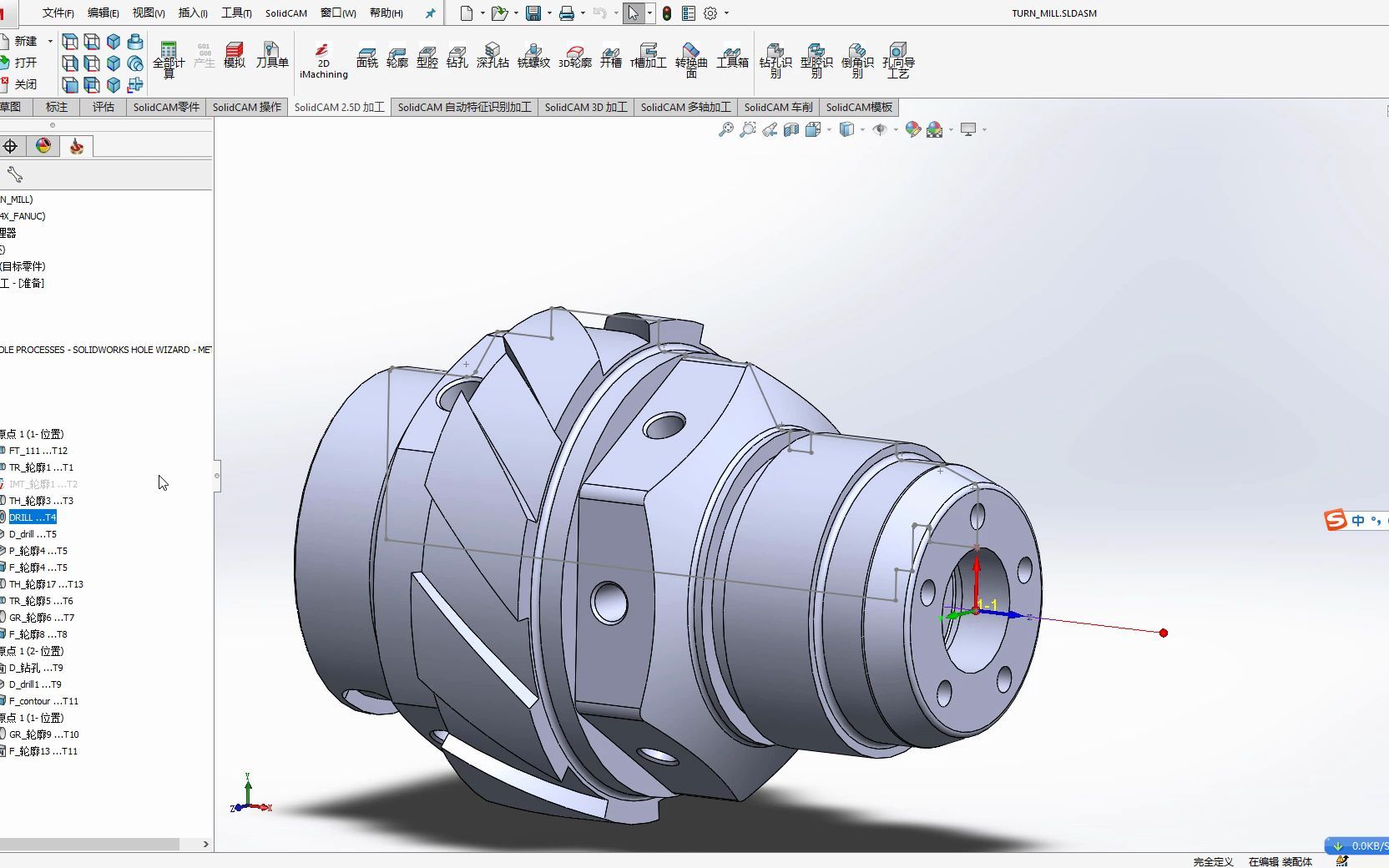Viewport: 1389px width, 868px height.
Task: Open the display manager panel tab
Action: click(x=43, y=146)
